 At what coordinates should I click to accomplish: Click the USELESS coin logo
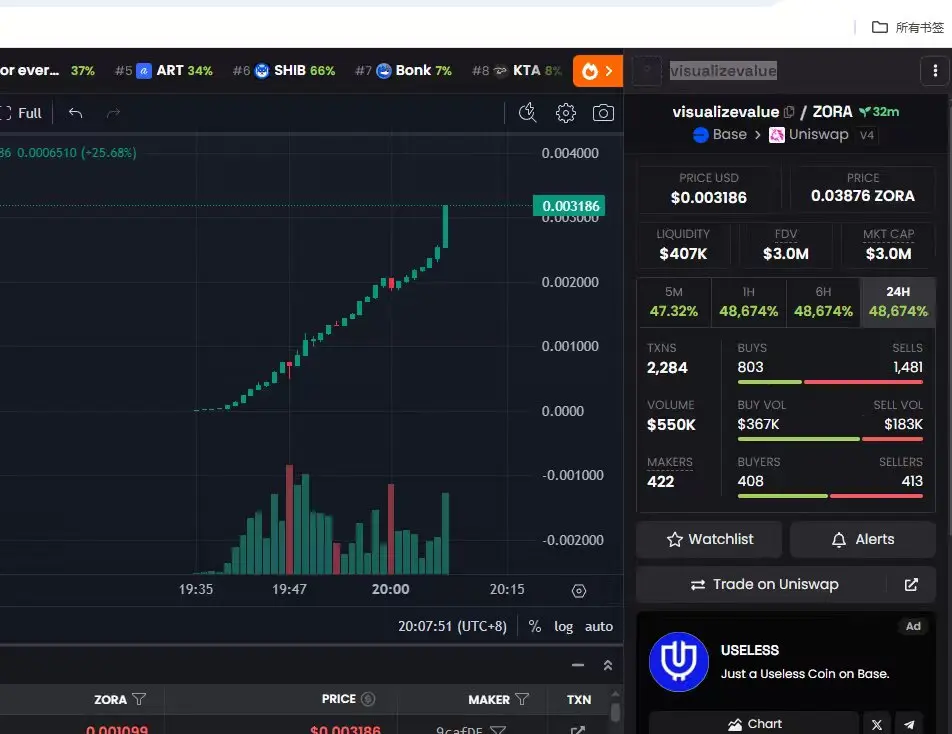point(679,662)
